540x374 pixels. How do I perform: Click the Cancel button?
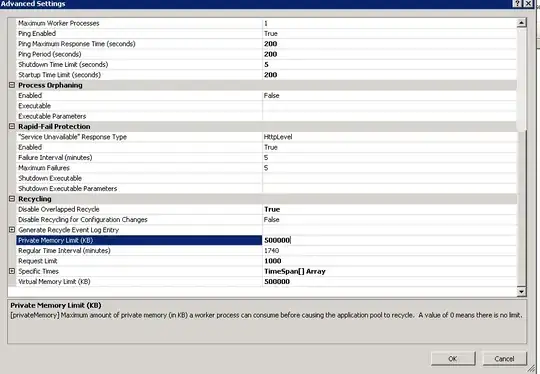[505, 359]
